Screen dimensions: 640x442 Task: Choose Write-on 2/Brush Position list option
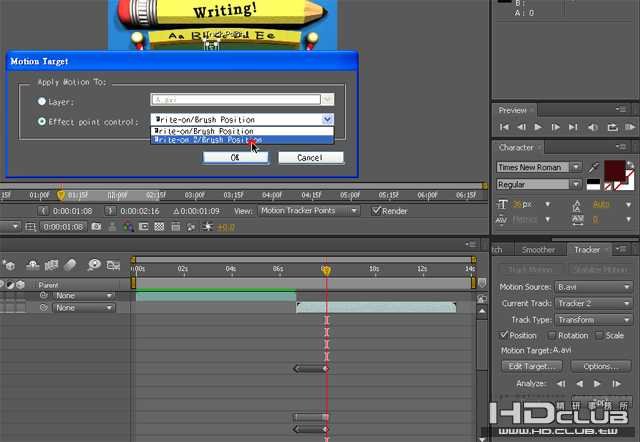(242, 140)
